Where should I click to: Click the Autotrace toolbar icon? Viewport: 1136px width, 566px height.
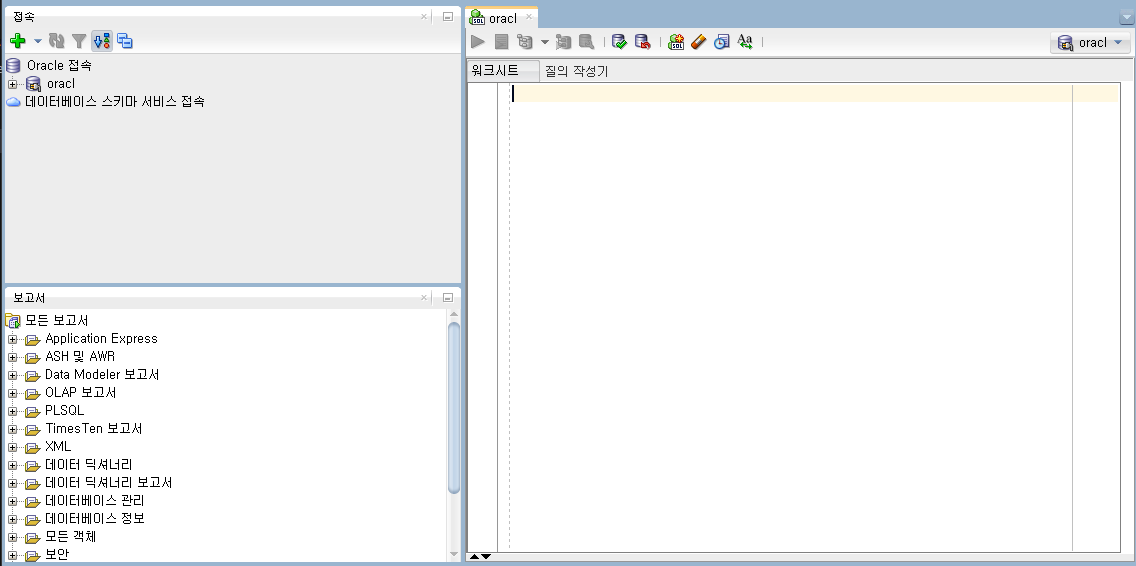pyautogui.click(x=564, y=42)
